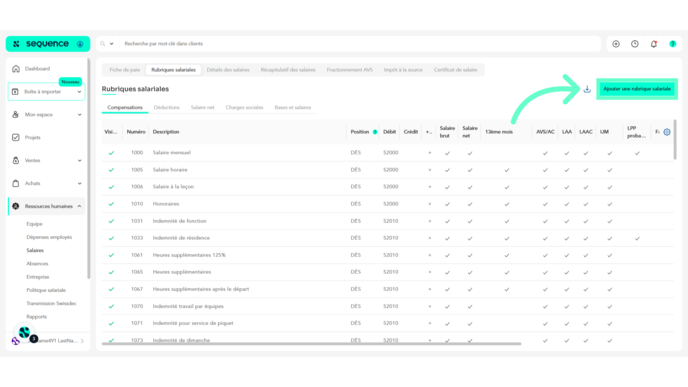Image resolution: width=688 pixels, height=387 pixels.
Task: Expand Mon espace chevron
Action: 79,115
